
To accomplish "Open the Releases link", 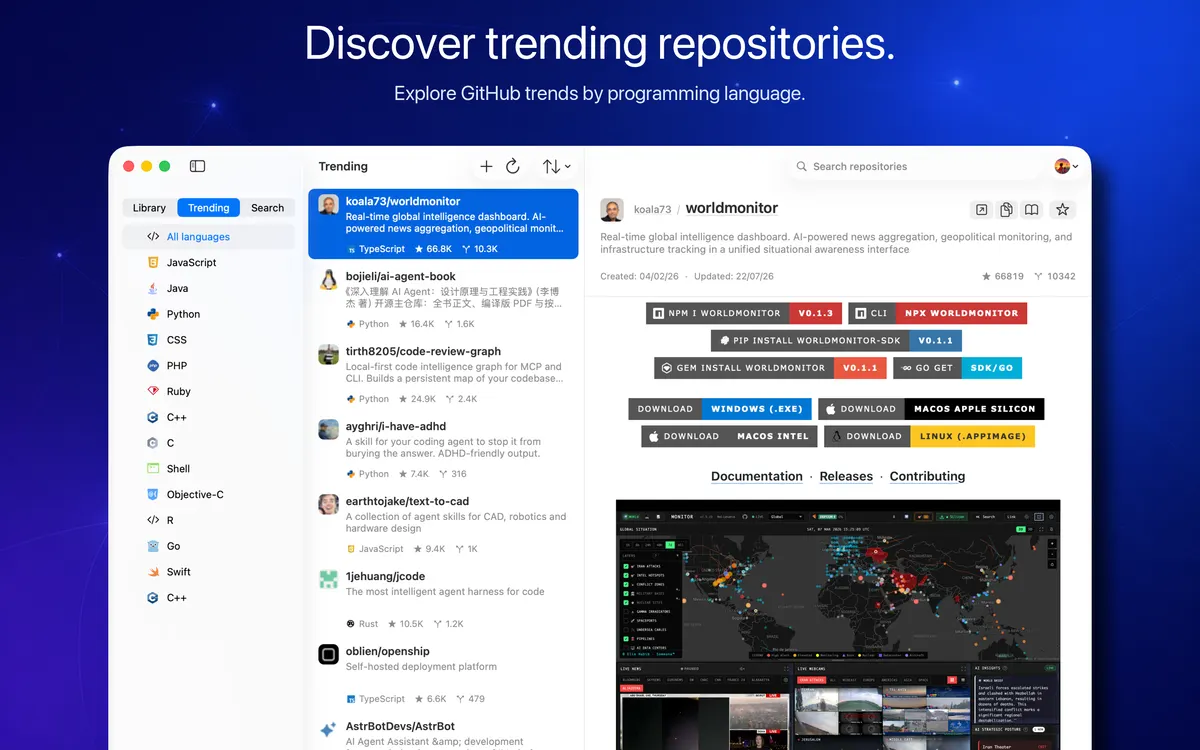I will click(x=846, y=476).
